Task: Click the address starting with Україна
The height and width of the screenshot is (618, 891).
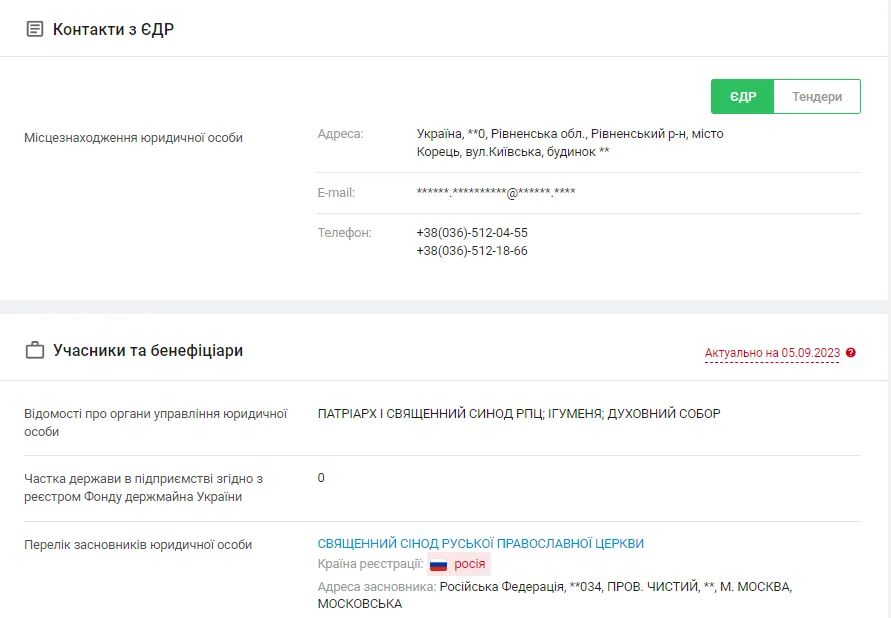Action: point(569,143)
